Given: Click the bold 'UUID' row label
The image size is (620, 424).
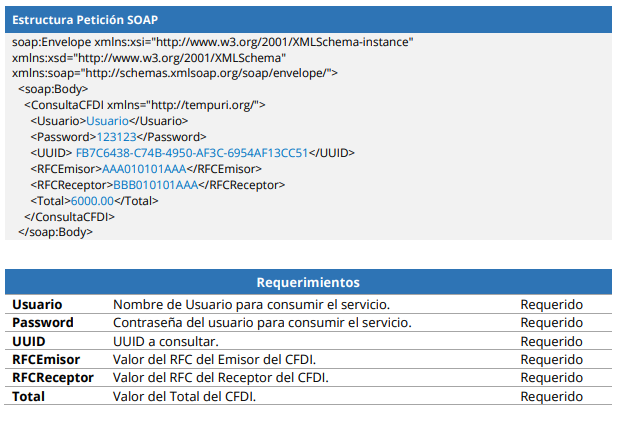Looking at the screenshot, I should click(x=28, y=341).
